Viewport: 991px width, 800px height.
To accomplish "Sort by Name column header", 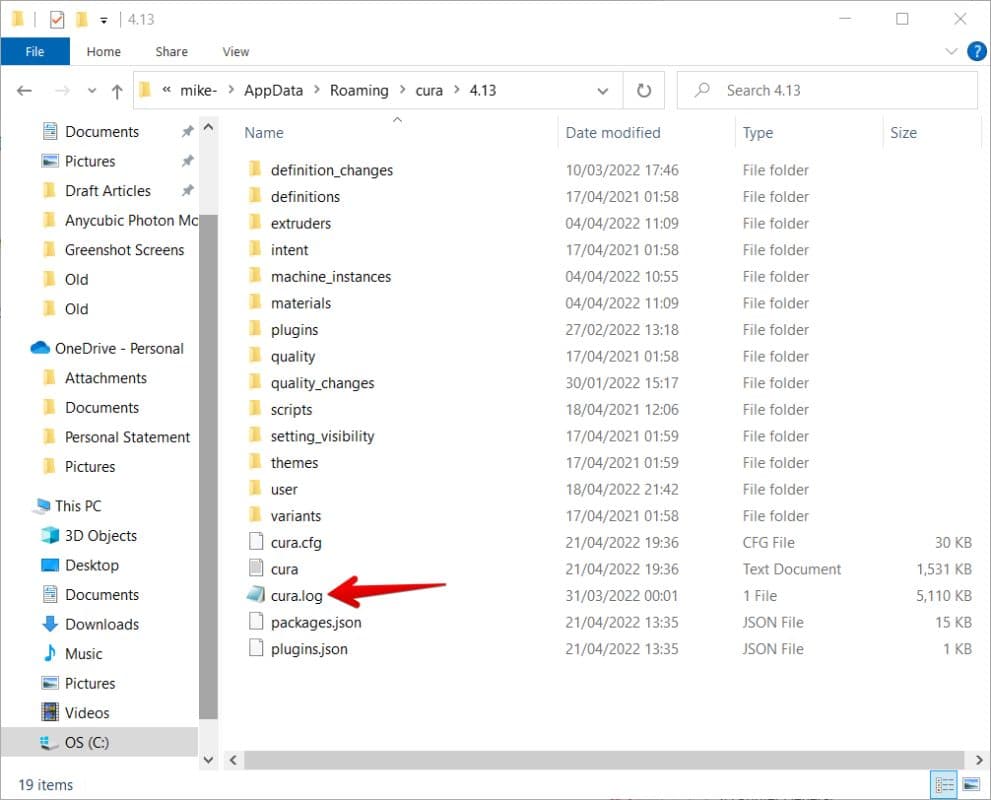I will click(264, 133).
